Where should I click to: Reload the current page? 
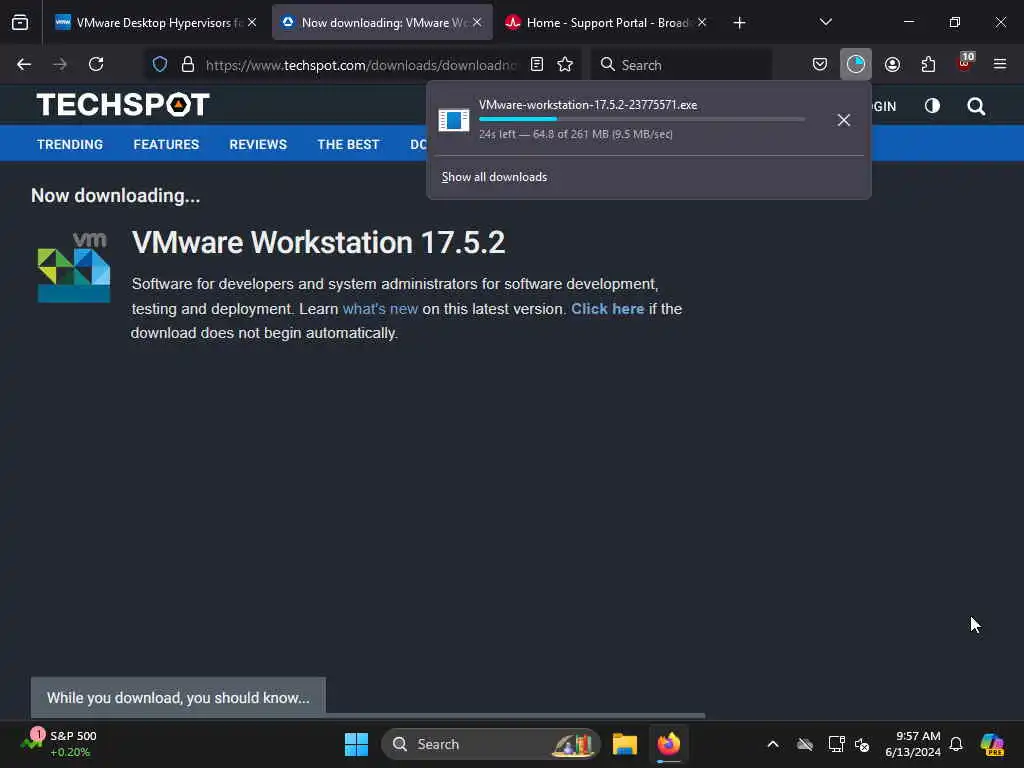(96, 64)
